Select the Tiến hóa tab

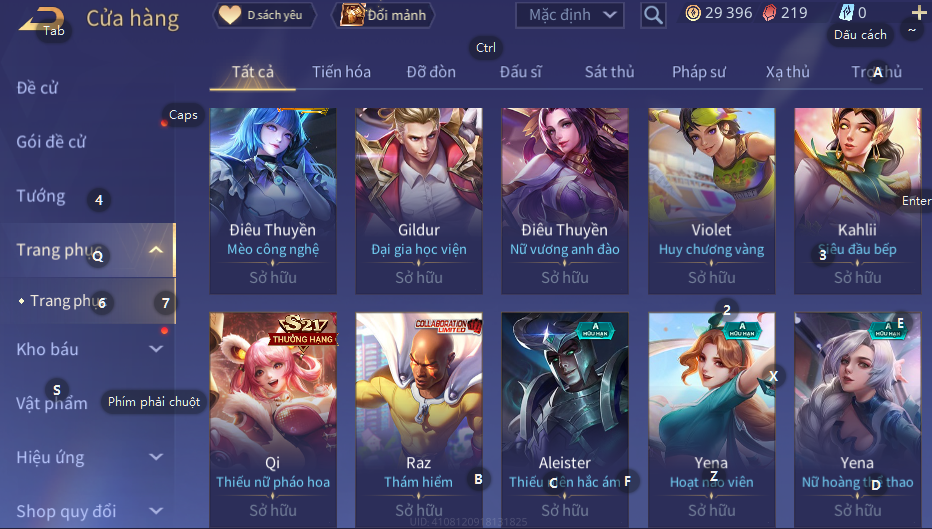(x=341, y=72)
